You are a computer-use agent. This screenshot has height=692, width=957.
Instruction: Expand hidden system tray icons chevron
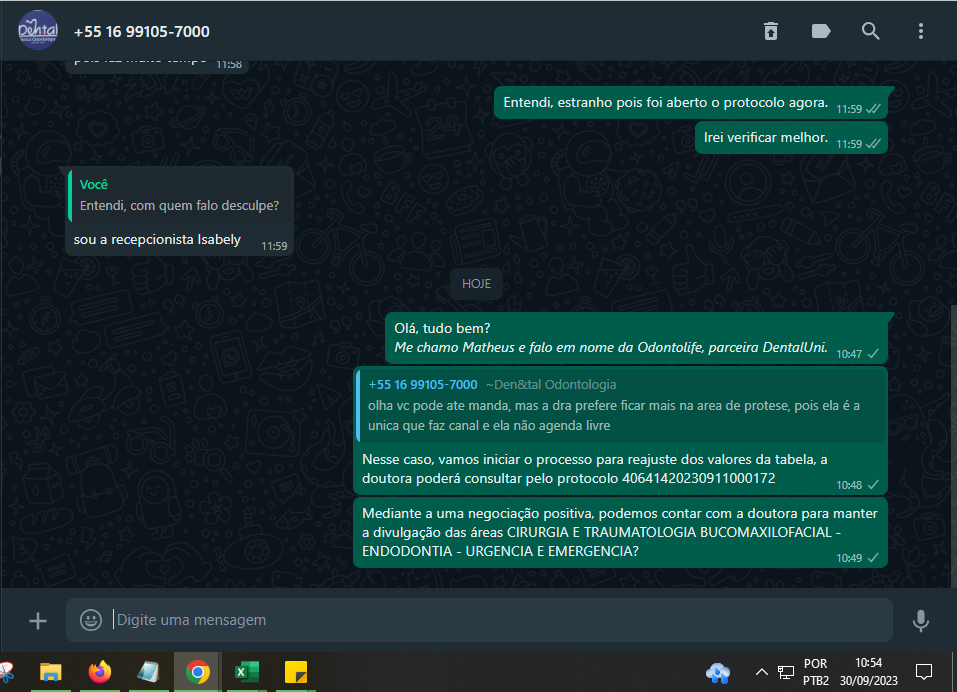point(761,672)
